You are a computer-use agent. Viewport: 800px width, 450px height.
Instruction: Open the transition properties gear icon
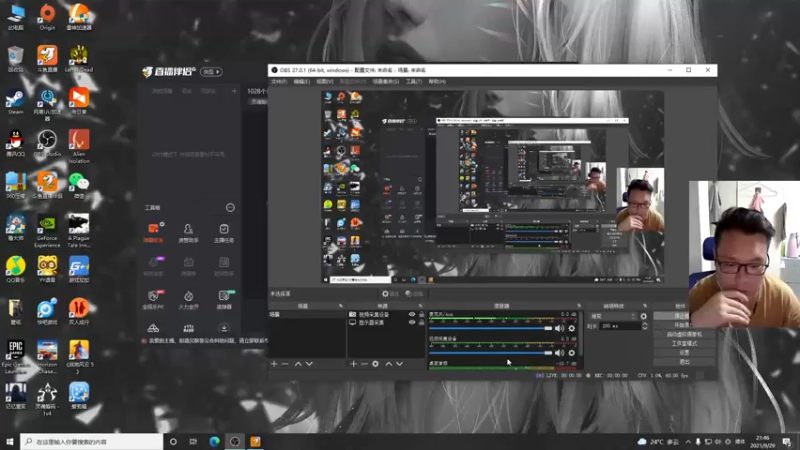pos(643,316)
